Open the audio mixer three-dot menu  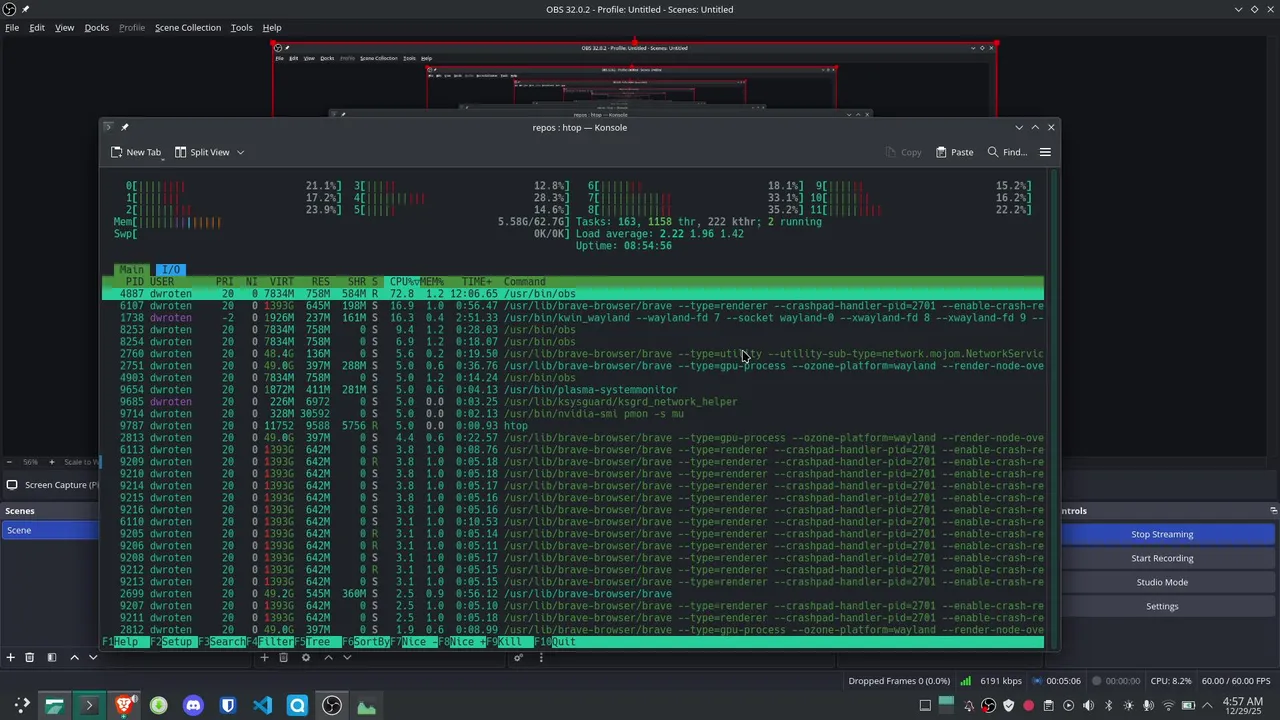[541, 657]
